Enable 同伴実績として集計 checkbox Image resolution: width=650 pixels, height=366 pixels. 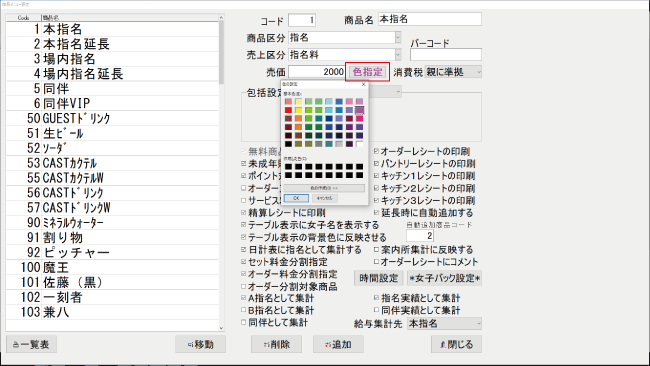376,310
